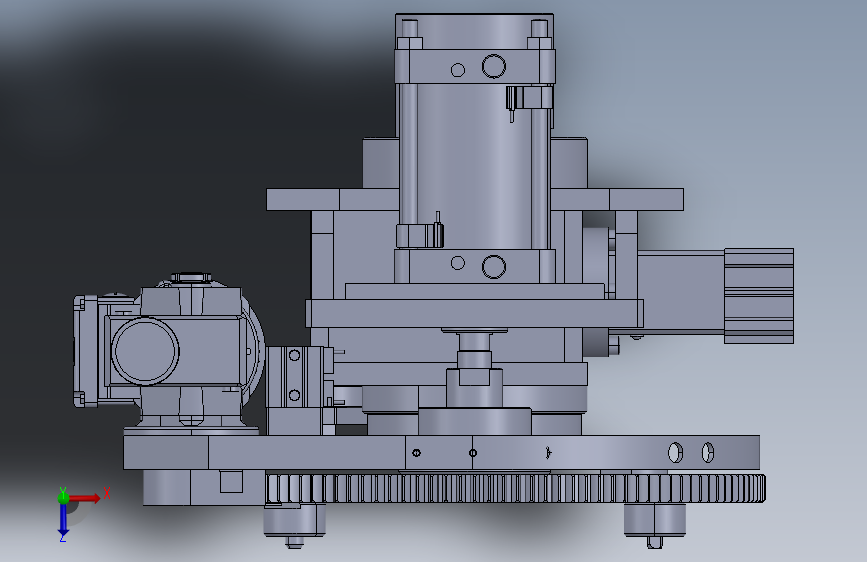867x562 pixels.
Task: Select the small bracket with two bolt holes
Action: 294,376
